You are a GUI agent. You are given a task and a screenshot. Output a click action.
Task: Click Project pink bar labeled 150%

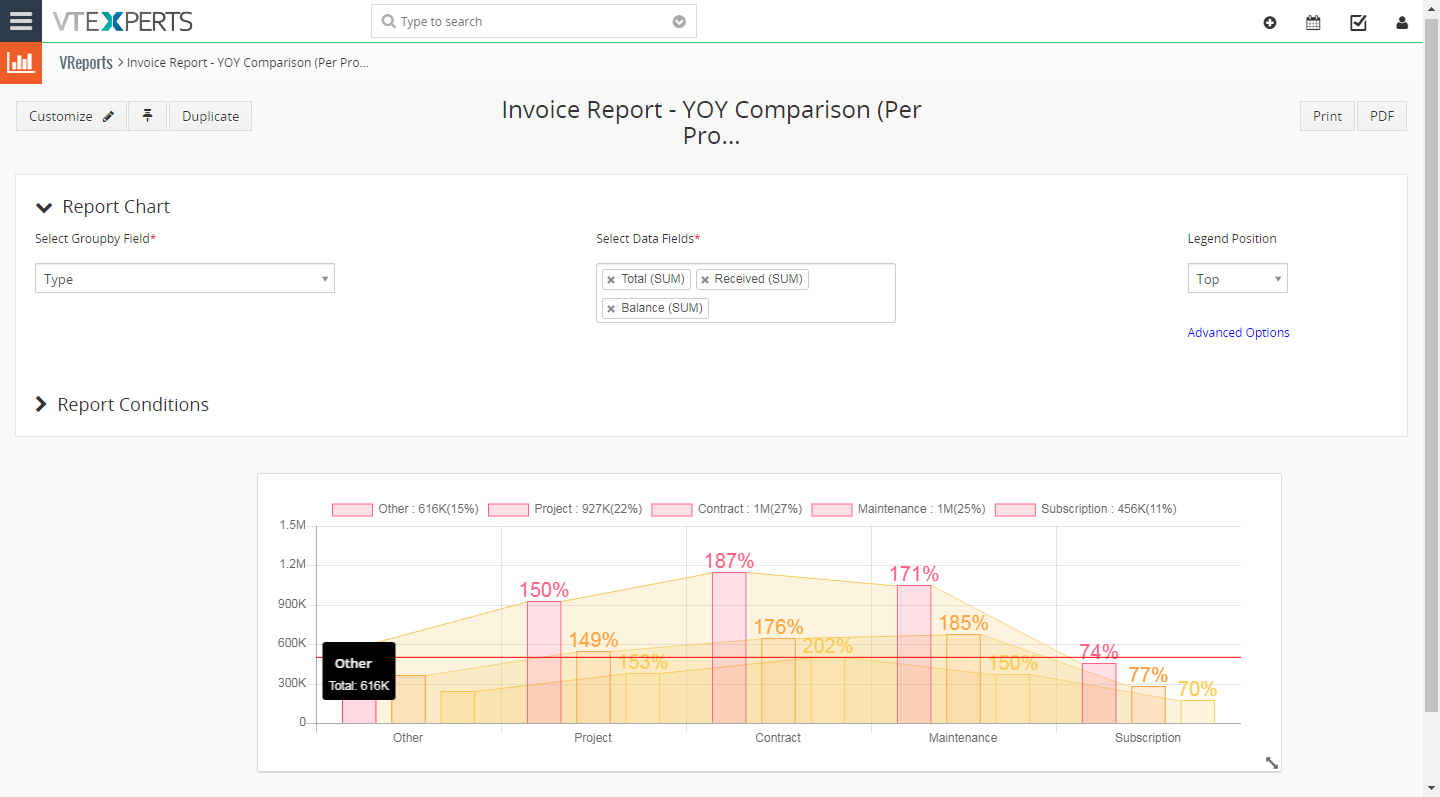point(544,662)
